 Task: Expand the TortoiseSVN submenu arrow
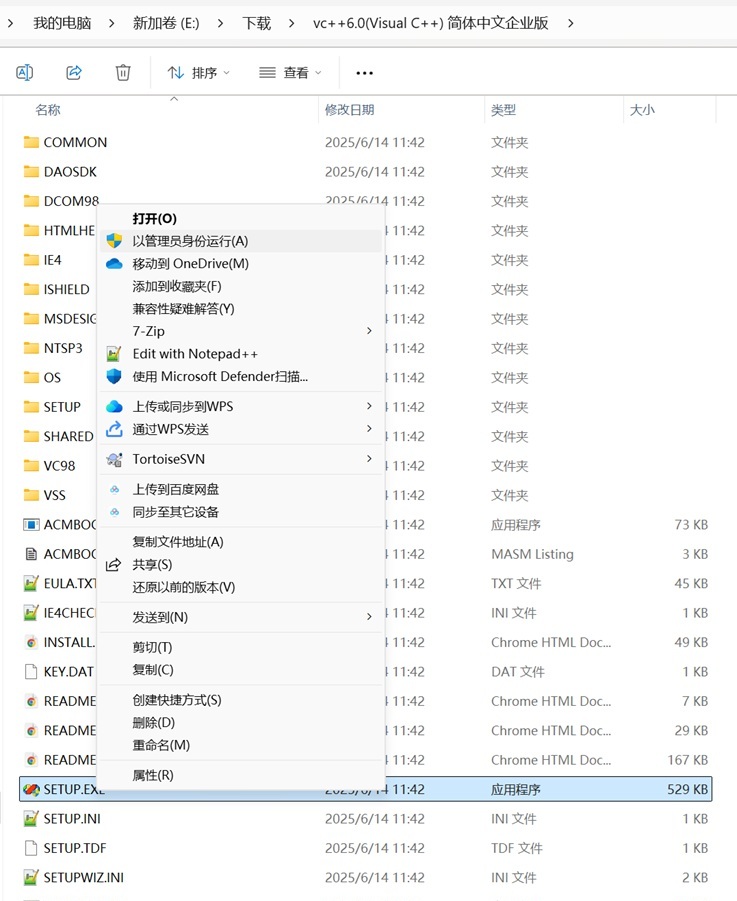click(x=369, y=459)
